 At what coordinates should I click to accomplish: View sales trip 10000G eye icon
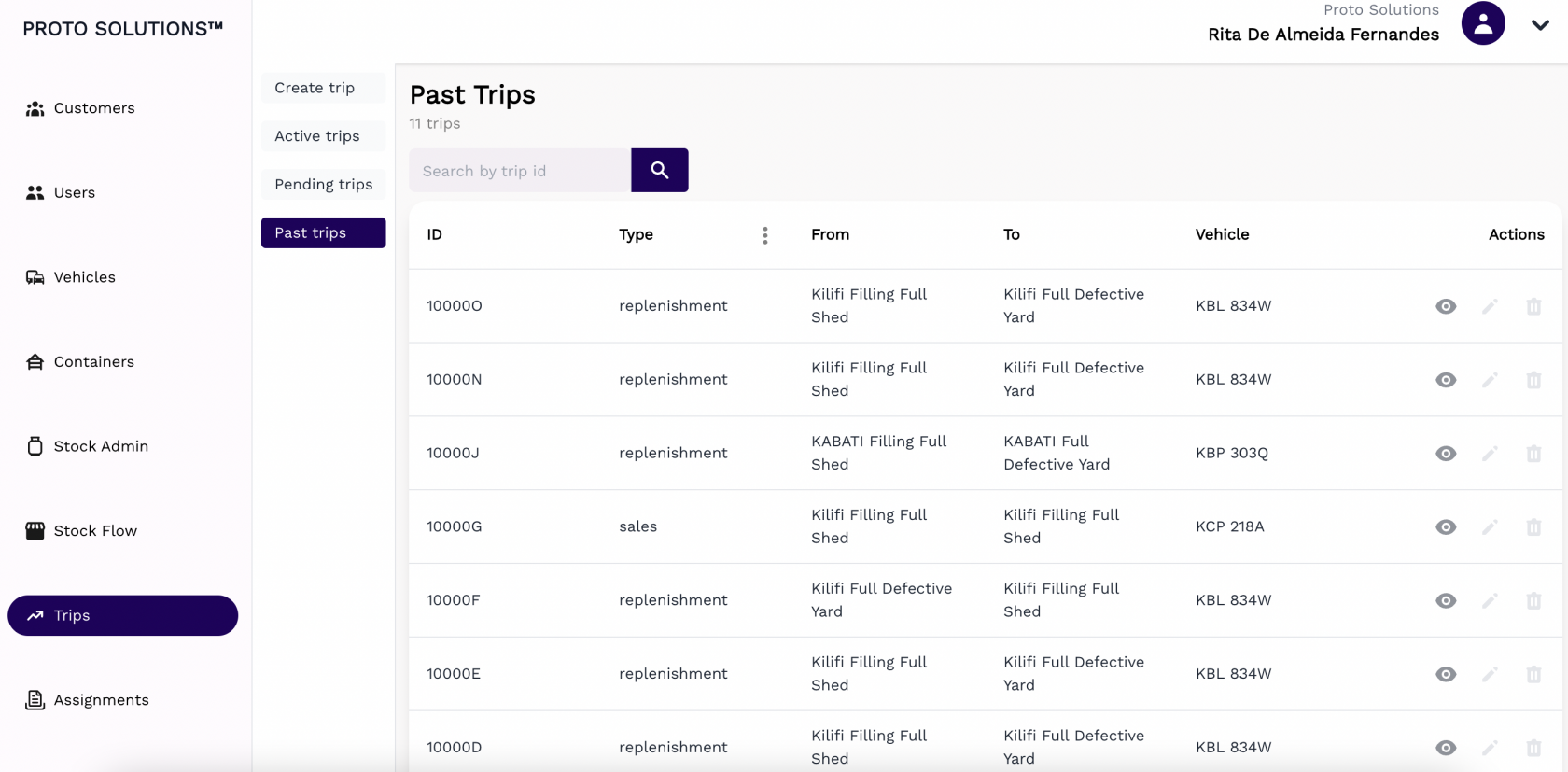1446,527
